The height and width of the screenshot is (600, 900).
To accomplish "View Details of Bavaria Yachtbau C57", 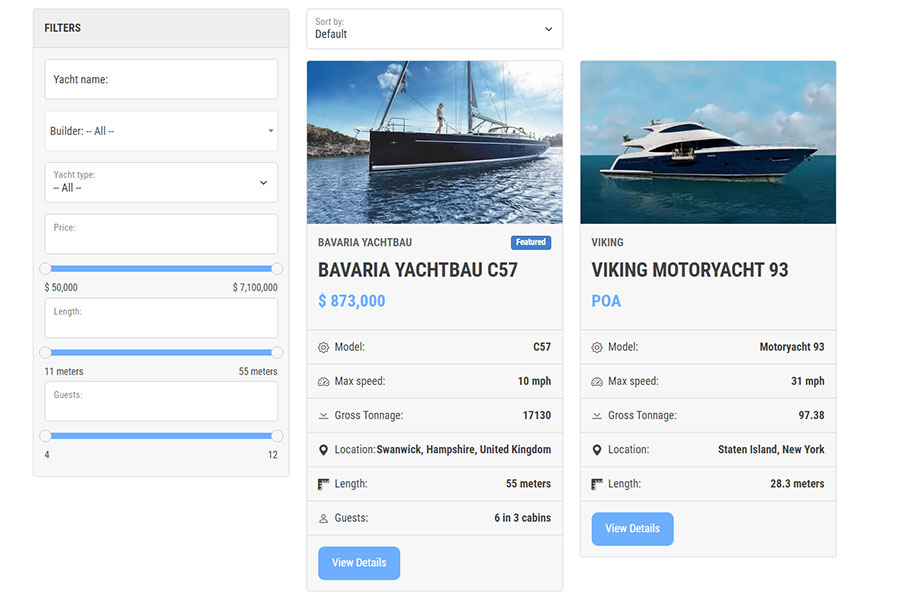I will pyautogui.click(x=359, y=563).
